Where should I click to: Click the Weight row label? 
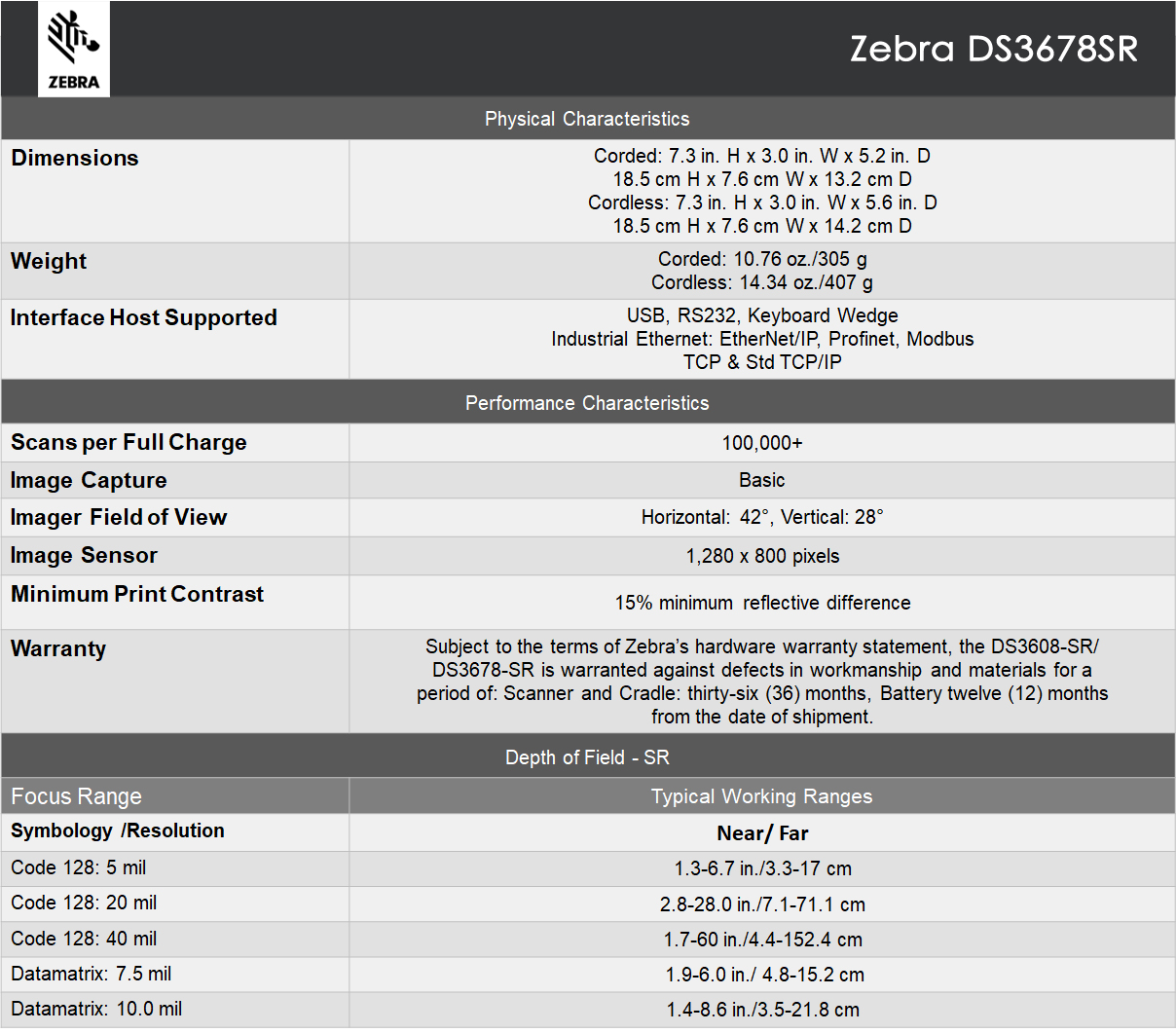pos(49,261)
